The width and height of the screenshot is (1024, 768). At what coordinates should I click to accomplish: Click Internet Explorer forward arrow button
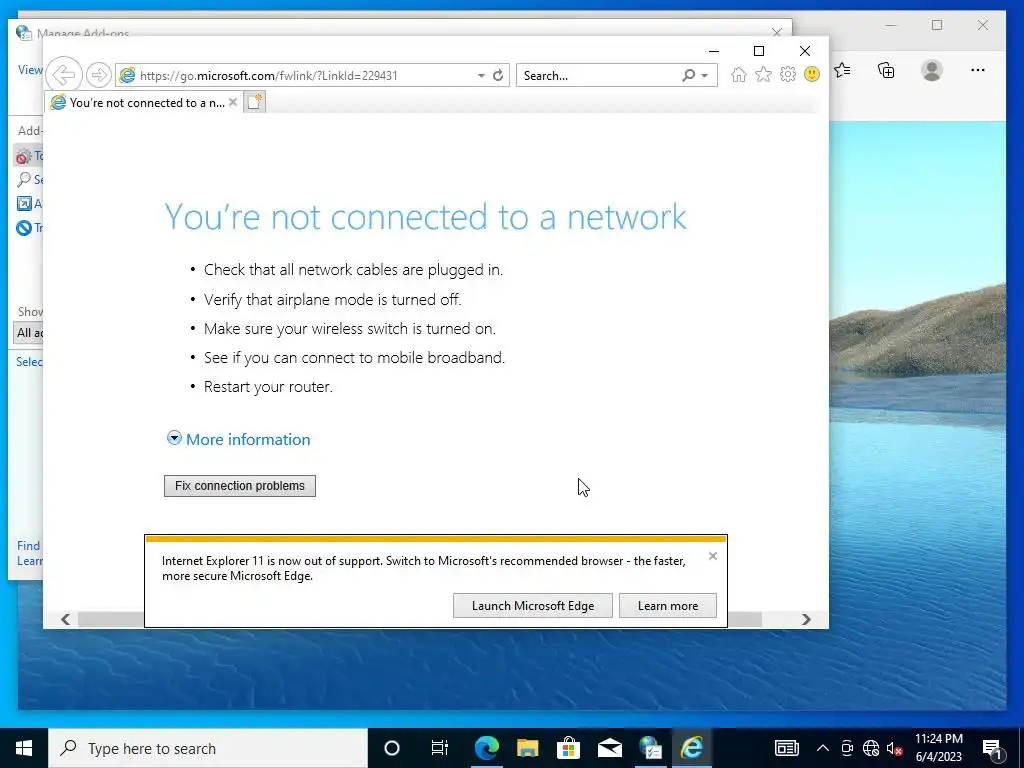[99, 75]
